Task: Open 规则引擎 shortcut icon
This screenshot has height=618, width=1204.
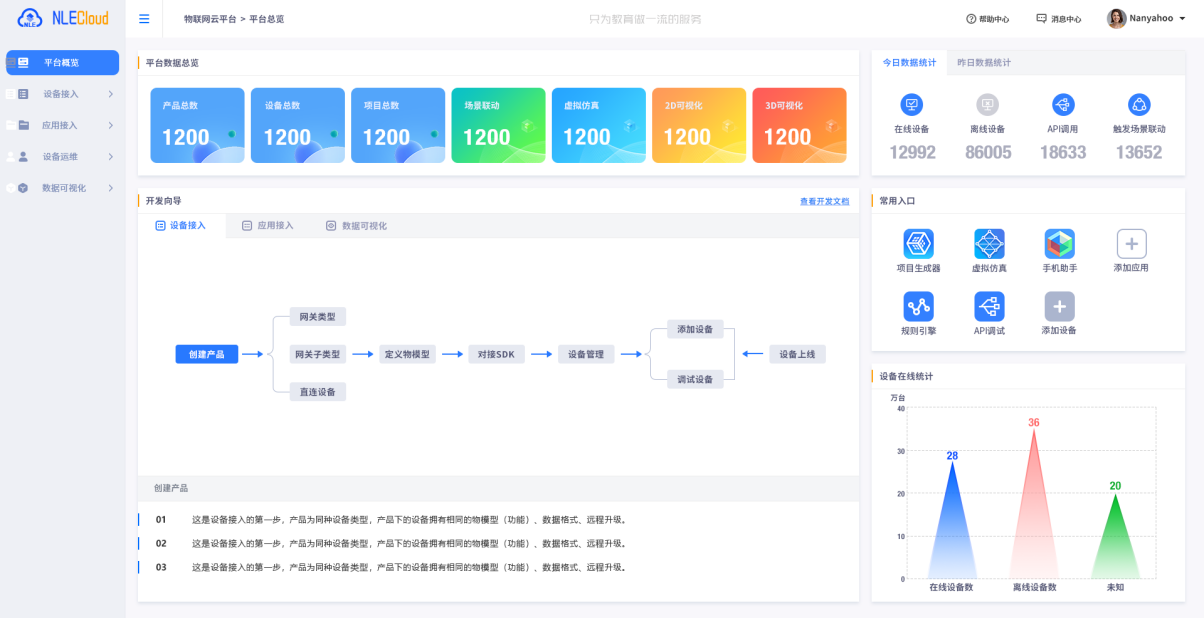Action: [918, 306]
